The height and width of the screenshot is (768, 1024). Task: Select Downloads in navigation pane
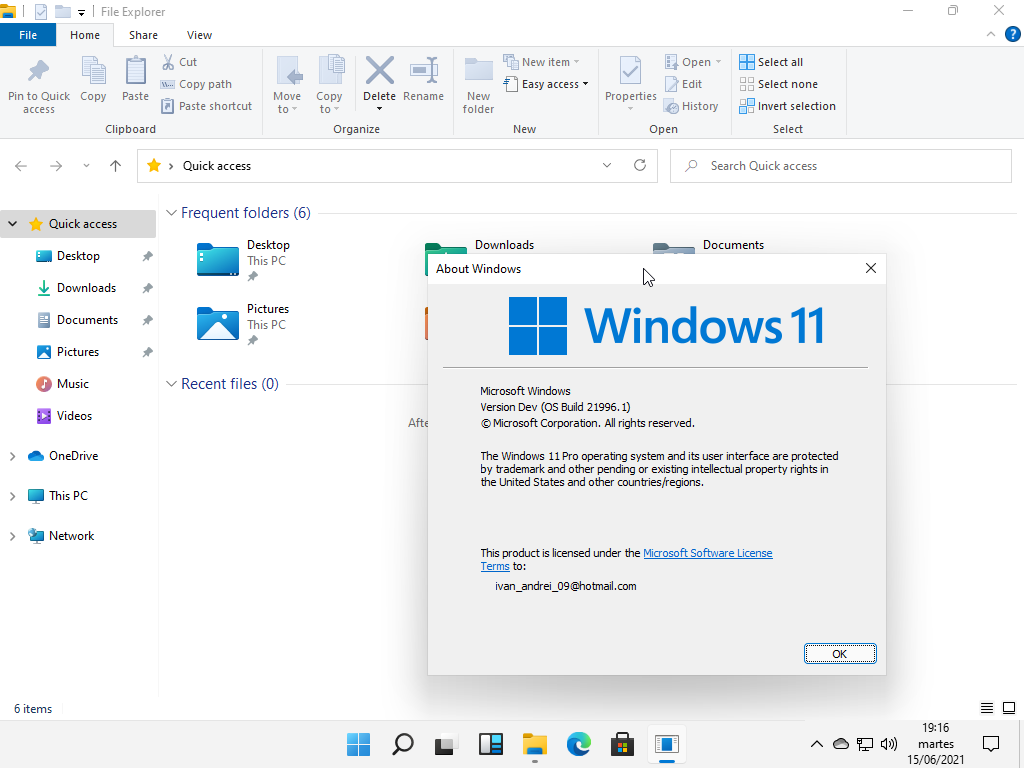pos(76,288)
